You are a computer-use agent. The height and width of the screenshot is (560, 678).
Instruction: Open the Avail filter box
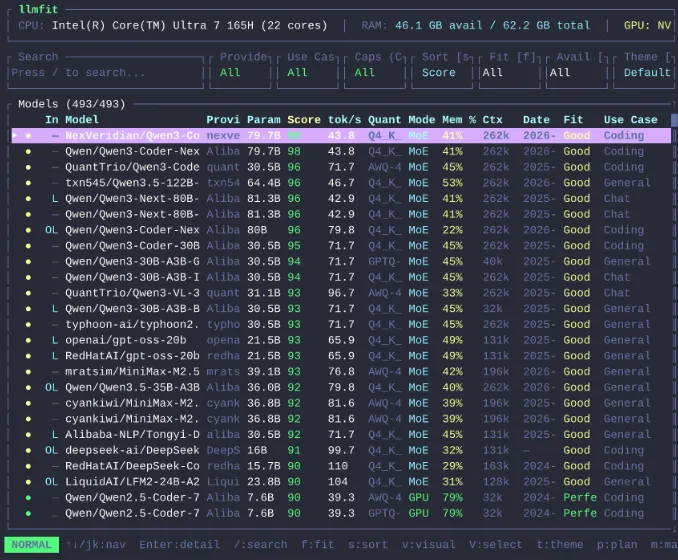coord(577,72)
